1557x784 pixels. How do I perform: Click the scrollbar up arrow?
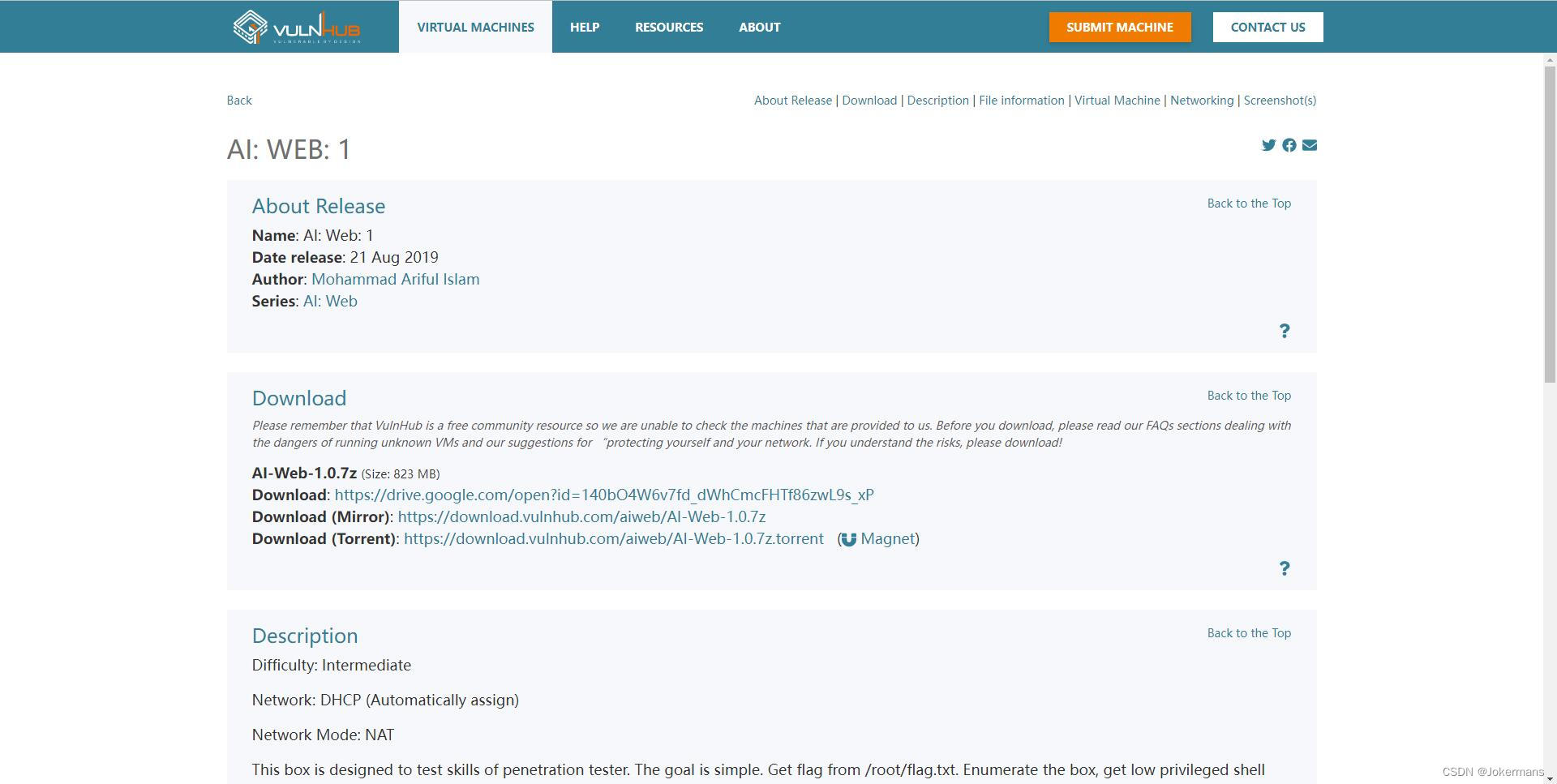(x=1550, y=59)
